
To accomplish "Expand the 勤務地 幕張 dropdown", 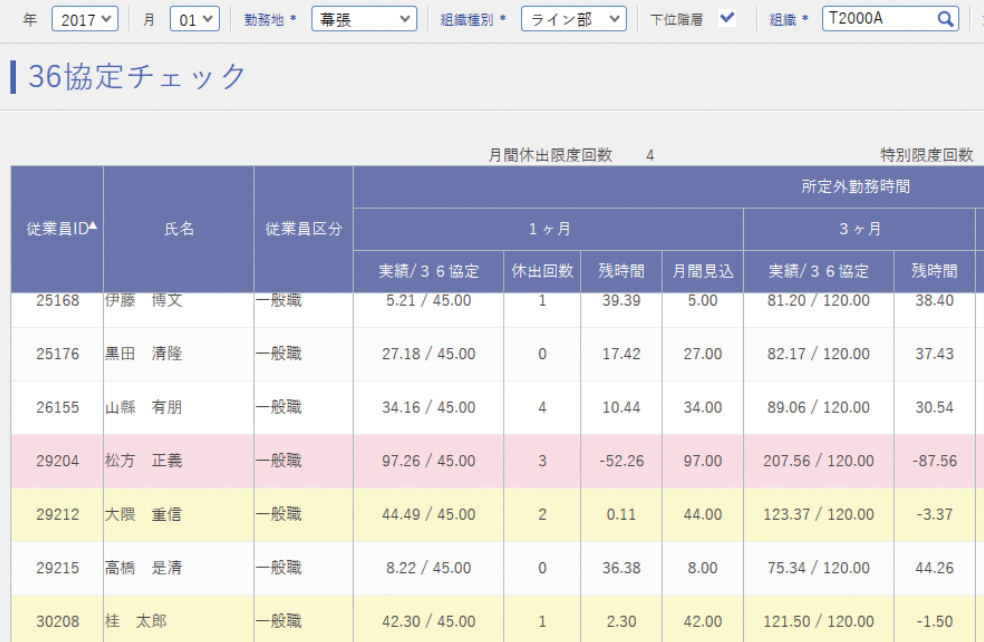I will (x=364, y=19).
